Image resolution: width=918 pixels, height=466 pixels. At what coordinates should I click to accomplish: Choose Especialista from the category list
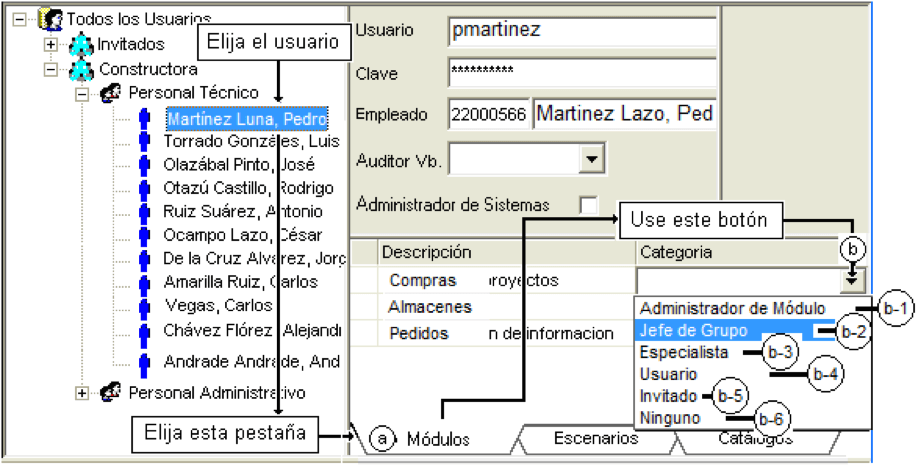[684, 352]
